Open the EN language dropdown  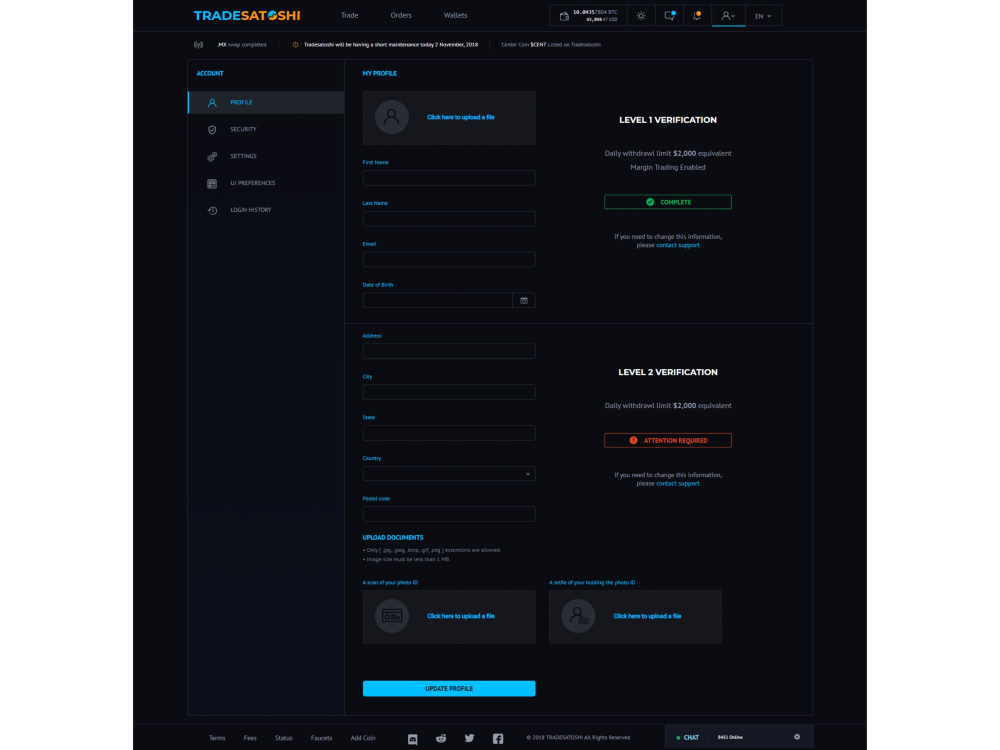pyautogui.click(x=763, y=16)
